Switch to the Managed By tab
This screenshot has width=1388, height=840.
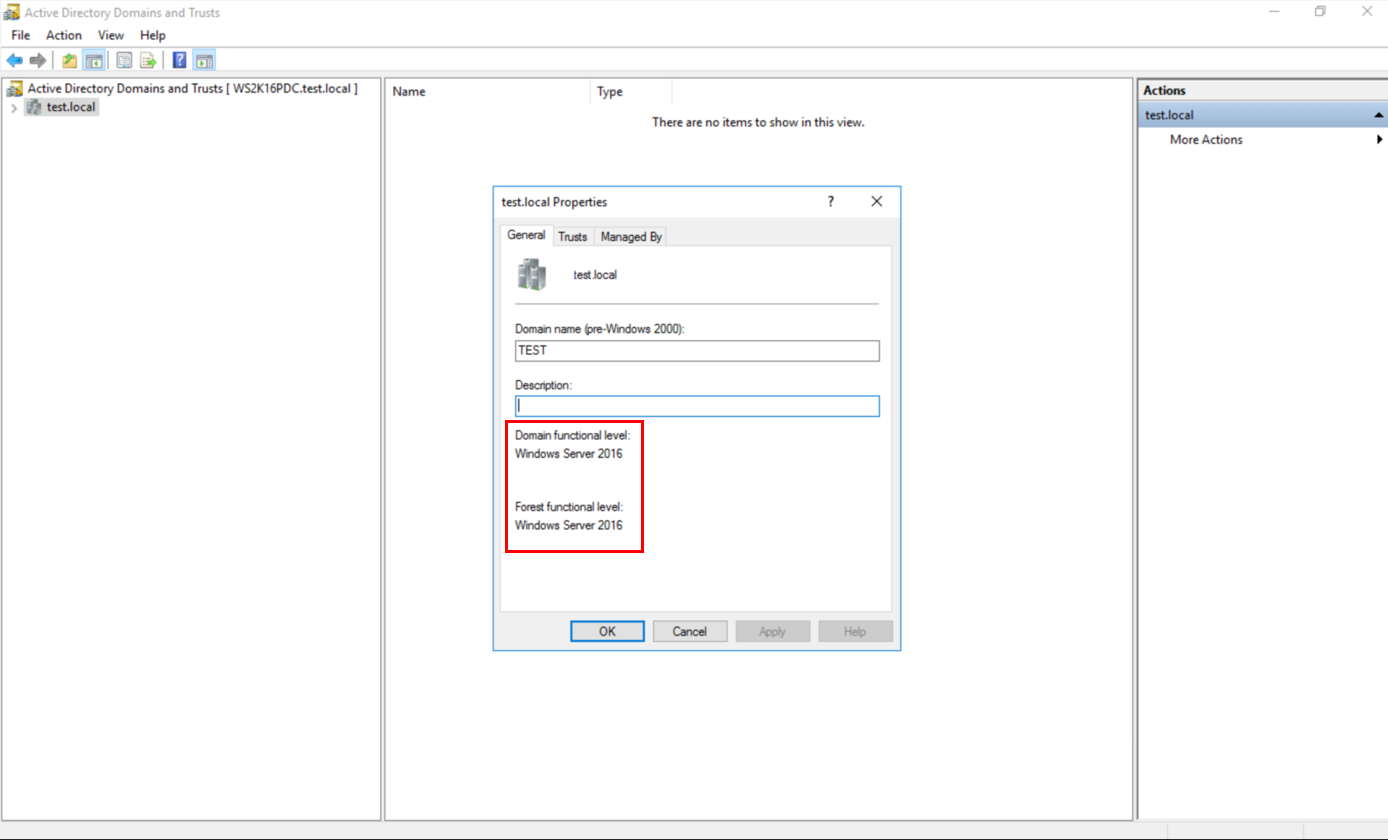tap(631, 237)
